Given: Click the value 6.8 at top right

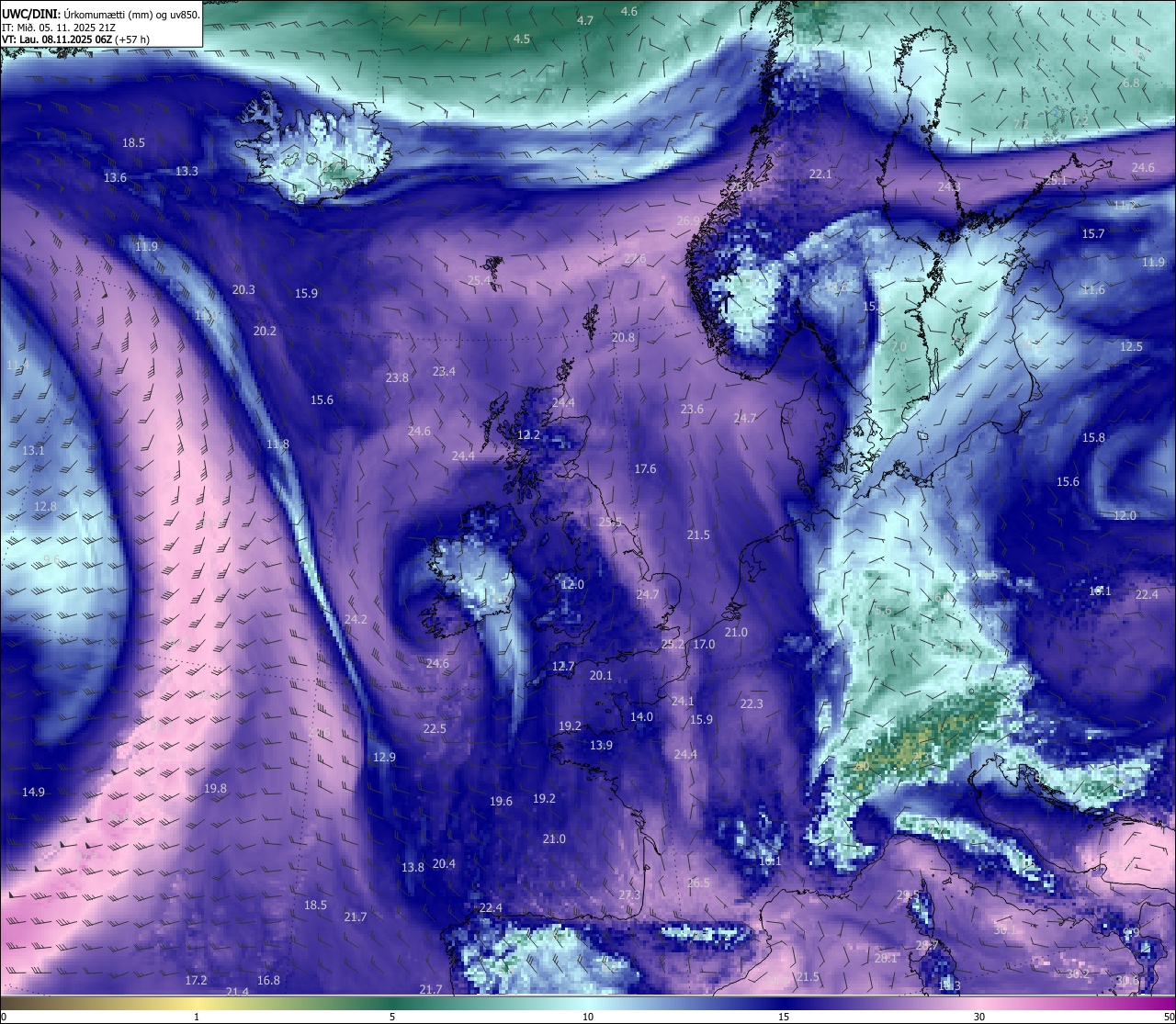Looking at the screenshot, I should click(1131, 83).
